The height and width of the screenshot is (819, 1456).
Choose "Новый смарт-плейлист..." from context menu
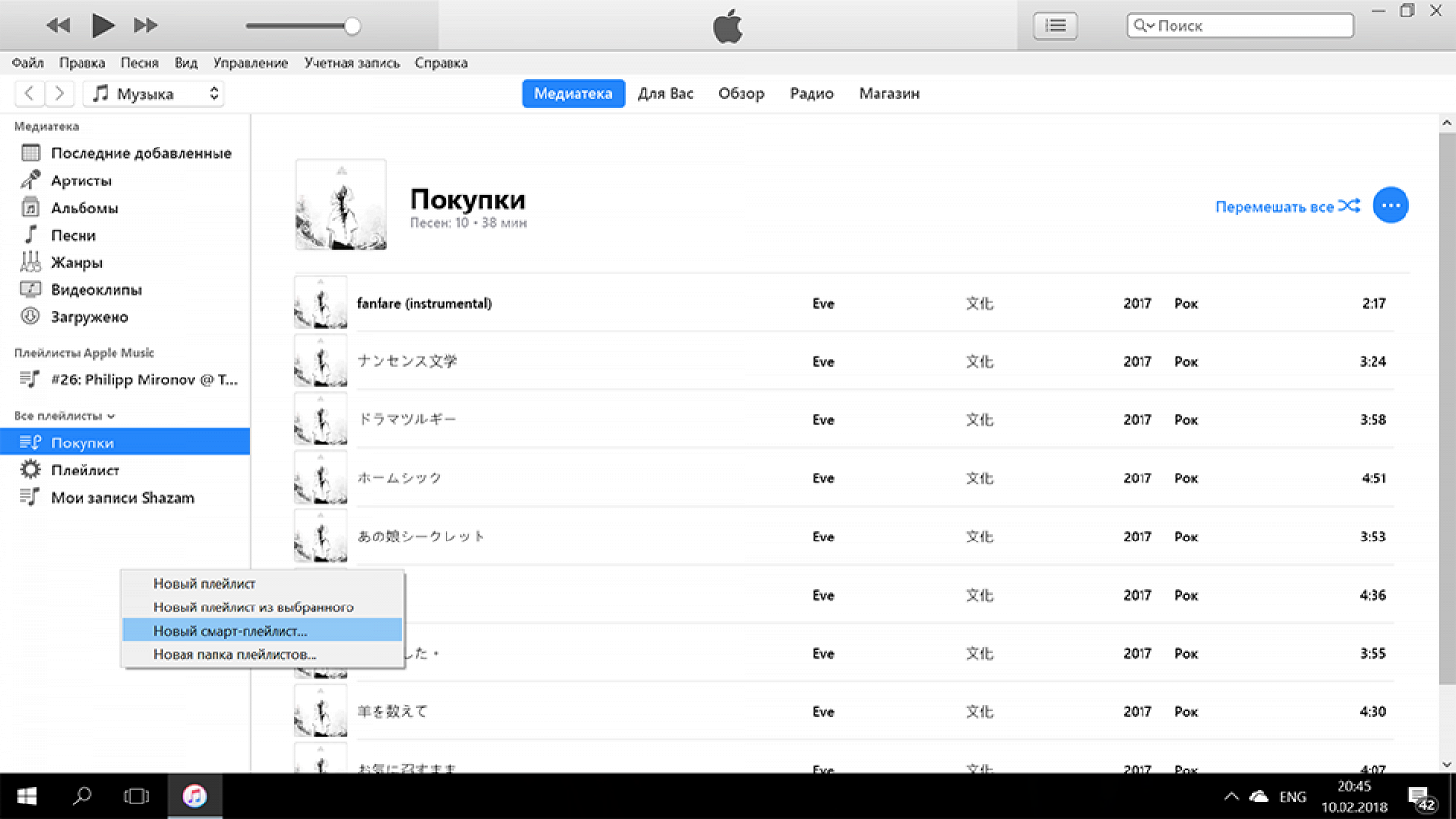click(230, 631)
